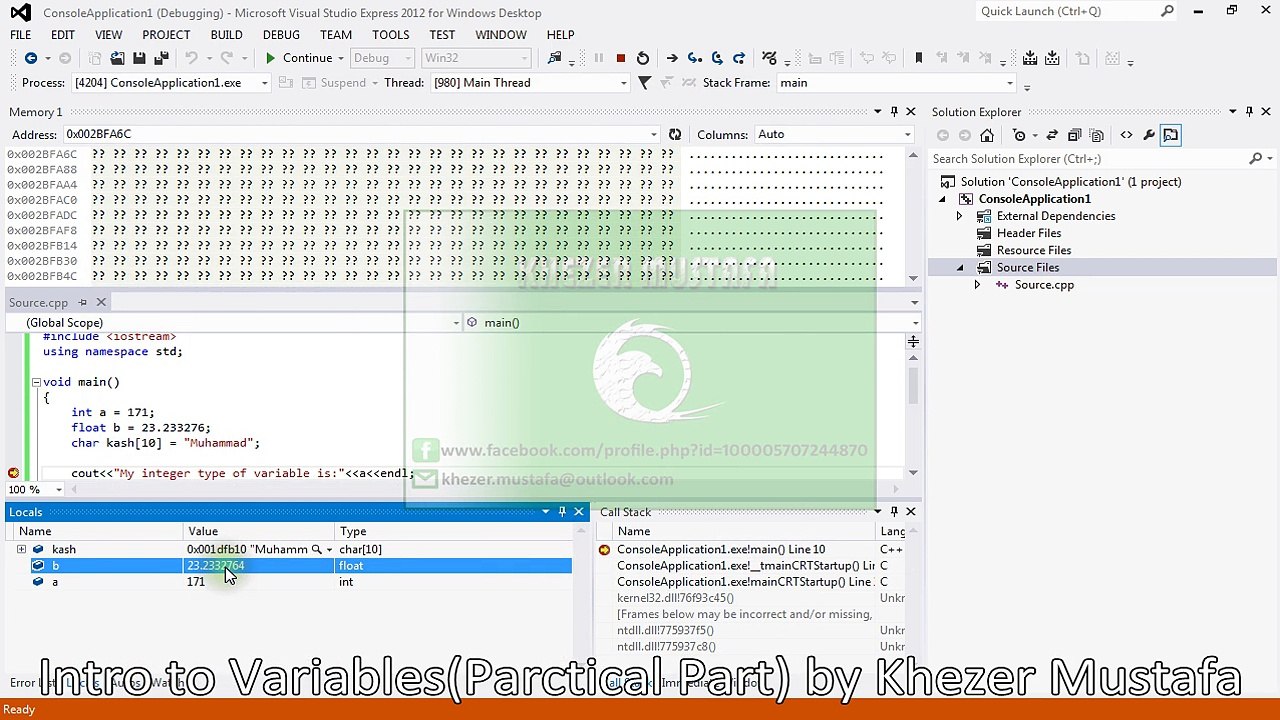This screenshot has height=720, width=1280.
Task: Open the Stack Frame dropdown
Action: (x=1010, y=83)
